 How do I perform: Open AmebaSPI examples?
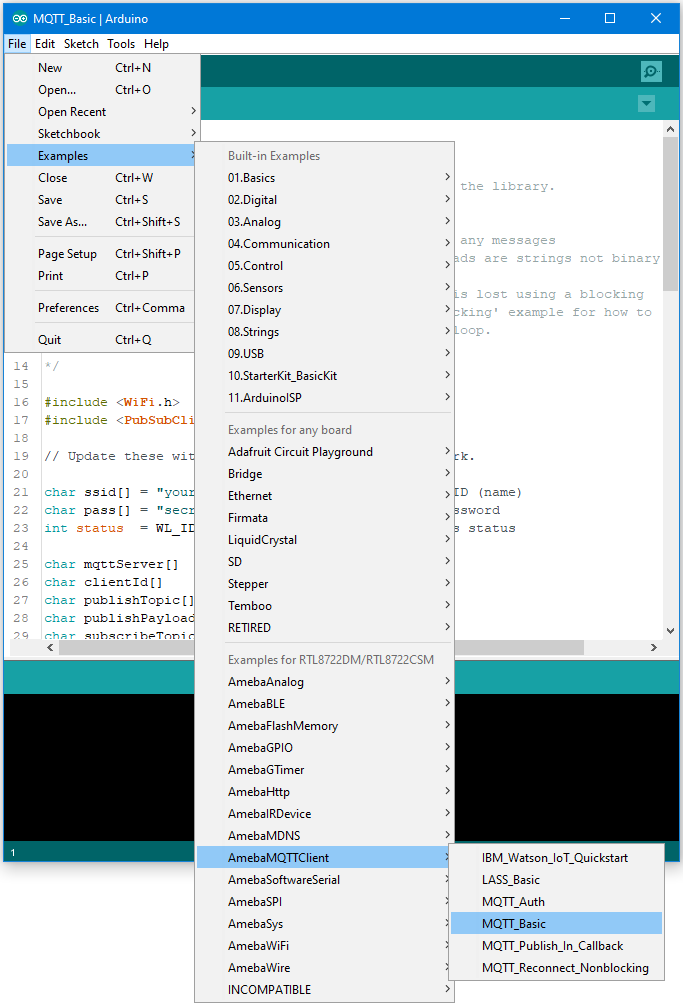(325, 902)
